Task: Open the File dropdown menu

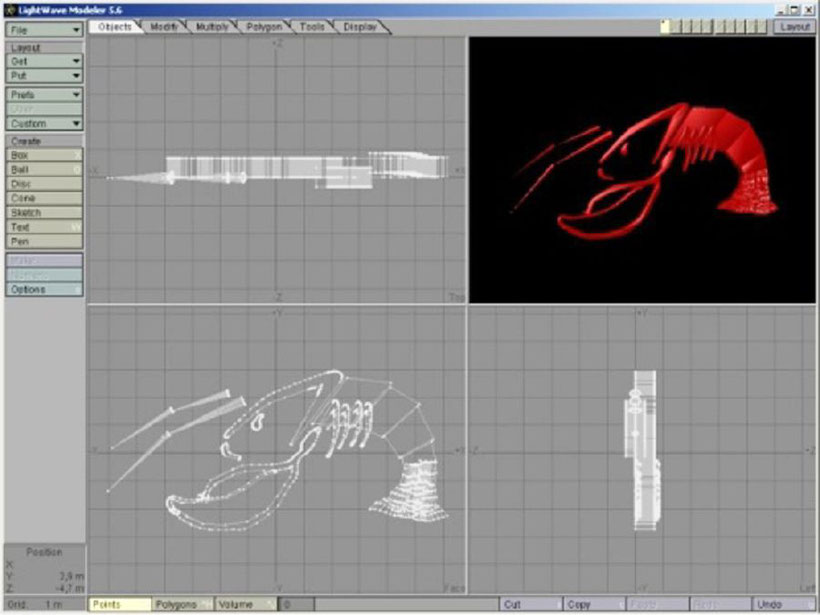Action: tap(44, 30)
